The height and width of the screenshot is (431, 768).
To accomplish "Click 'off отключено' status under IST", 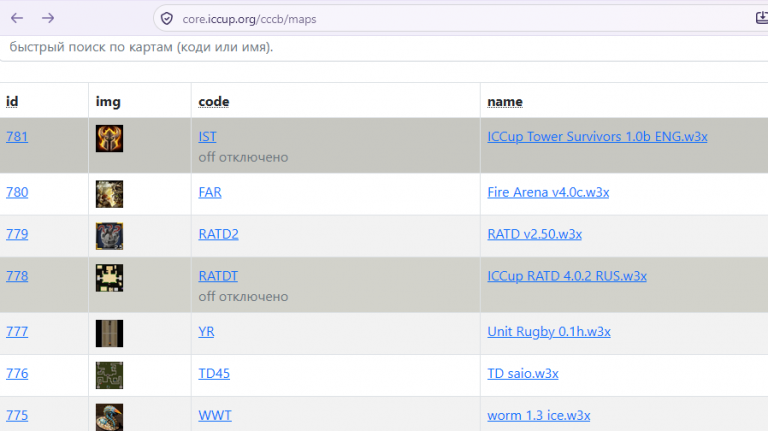I will (x=243, y=157).
